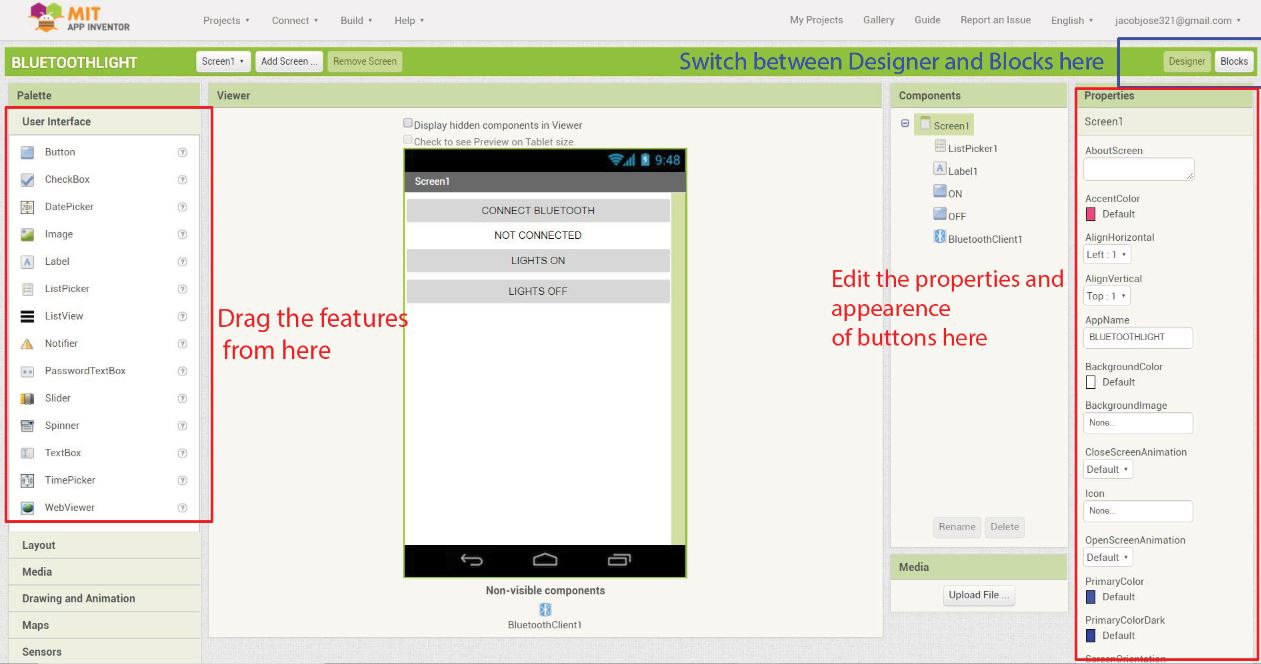The image size is (1261, 664).
Task: Open help for the Button component
Action: 182,152
